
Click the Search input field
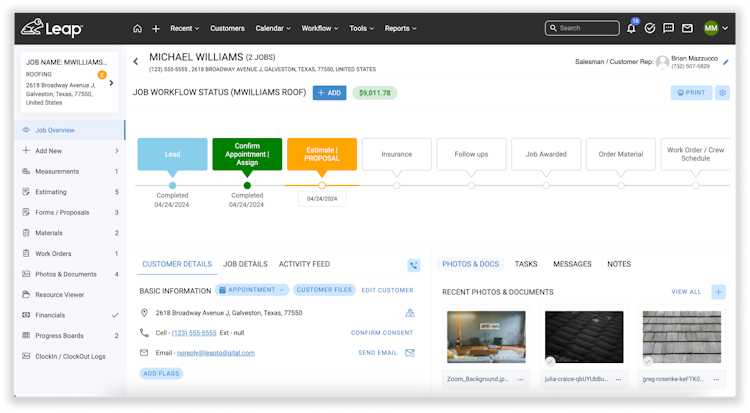[582, 28]
